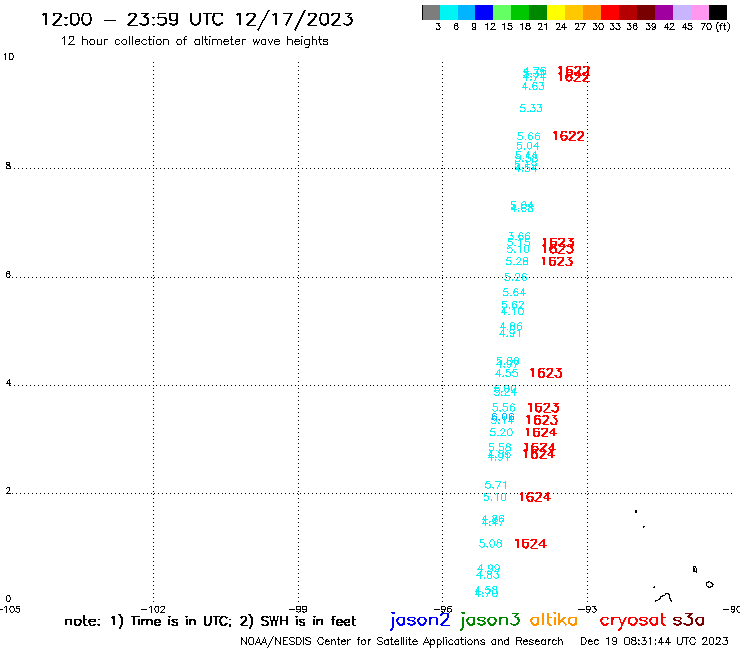740x650 pixels.
Task: Click the 1623 time label beside 5.56
Action: 543,408
